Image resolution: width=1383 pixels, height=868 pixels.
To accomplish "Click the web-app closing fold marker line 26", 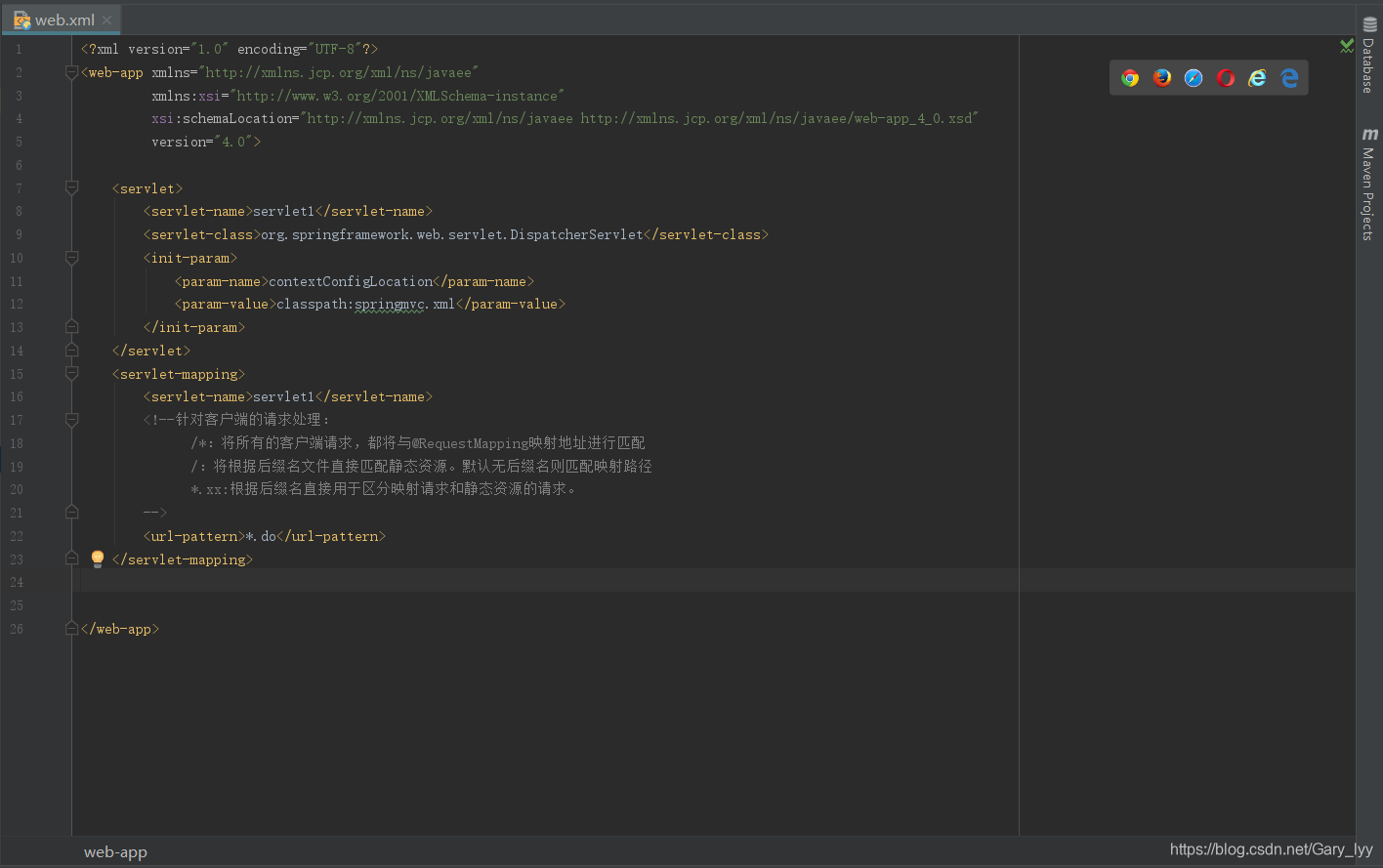I will tap(71, 629).
